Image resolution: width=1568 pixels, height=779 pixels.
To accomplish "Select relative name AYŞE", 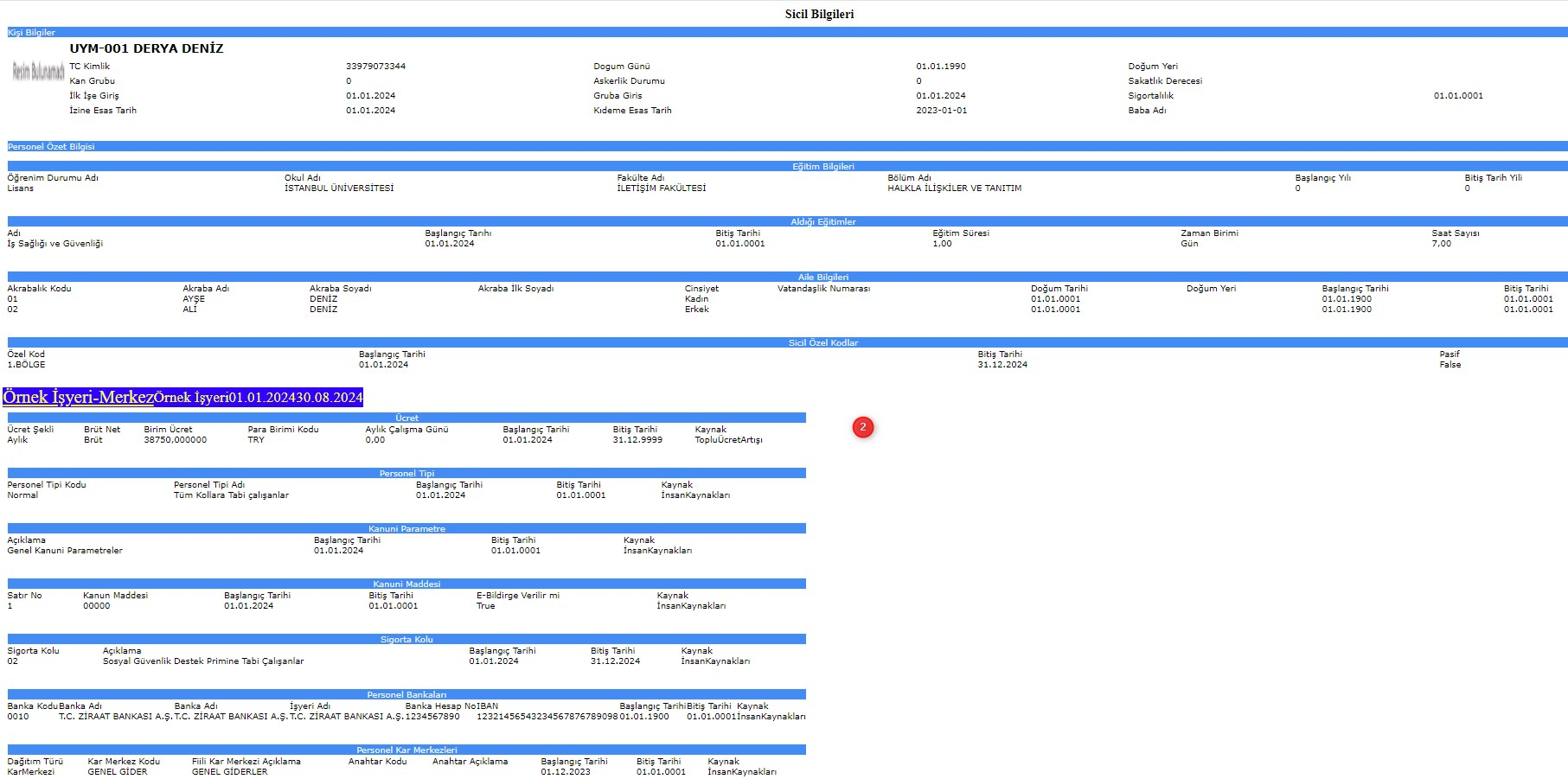I will [194, 299].
